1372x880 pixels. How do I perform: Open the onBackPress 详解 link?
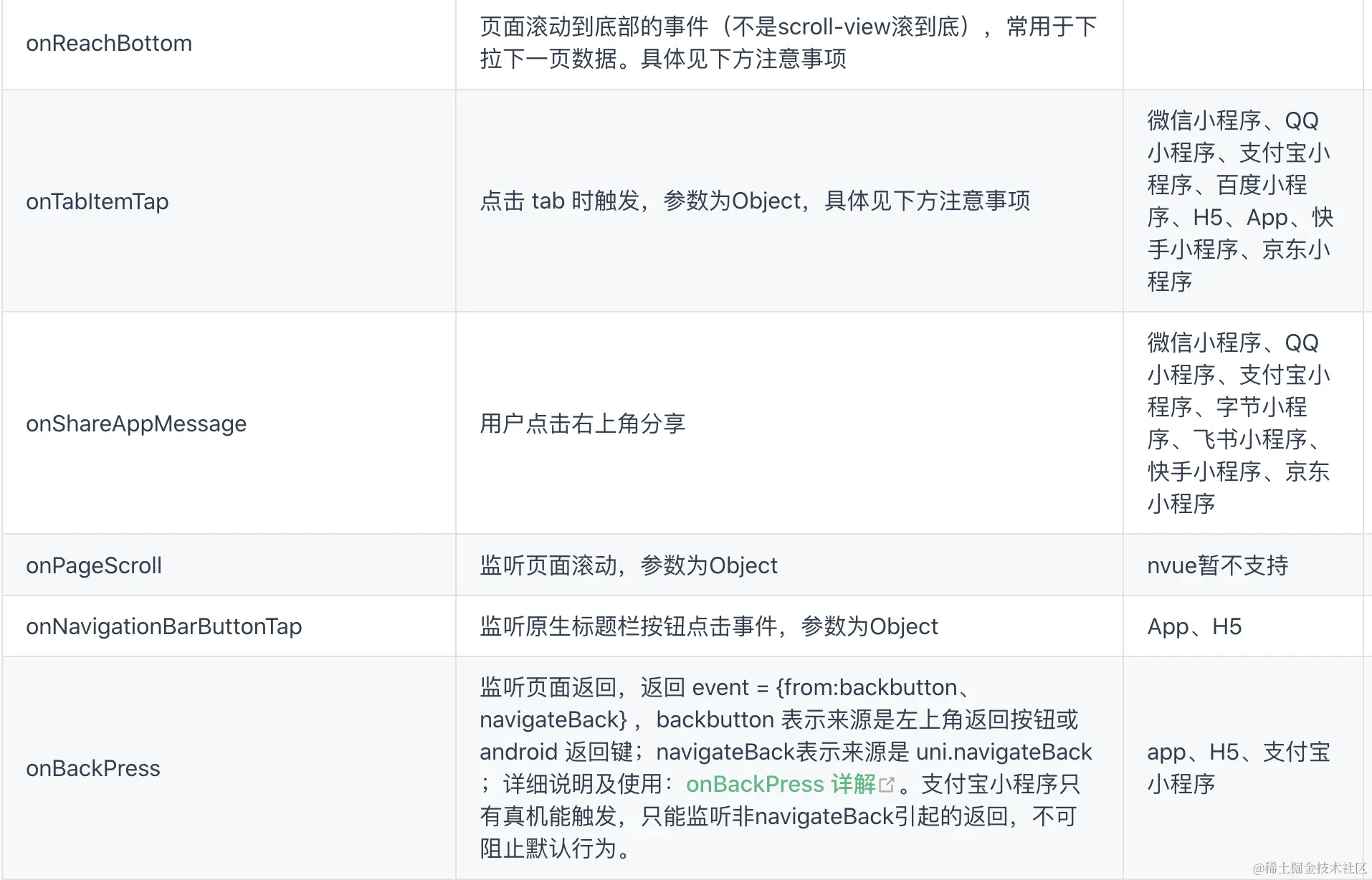780,784
